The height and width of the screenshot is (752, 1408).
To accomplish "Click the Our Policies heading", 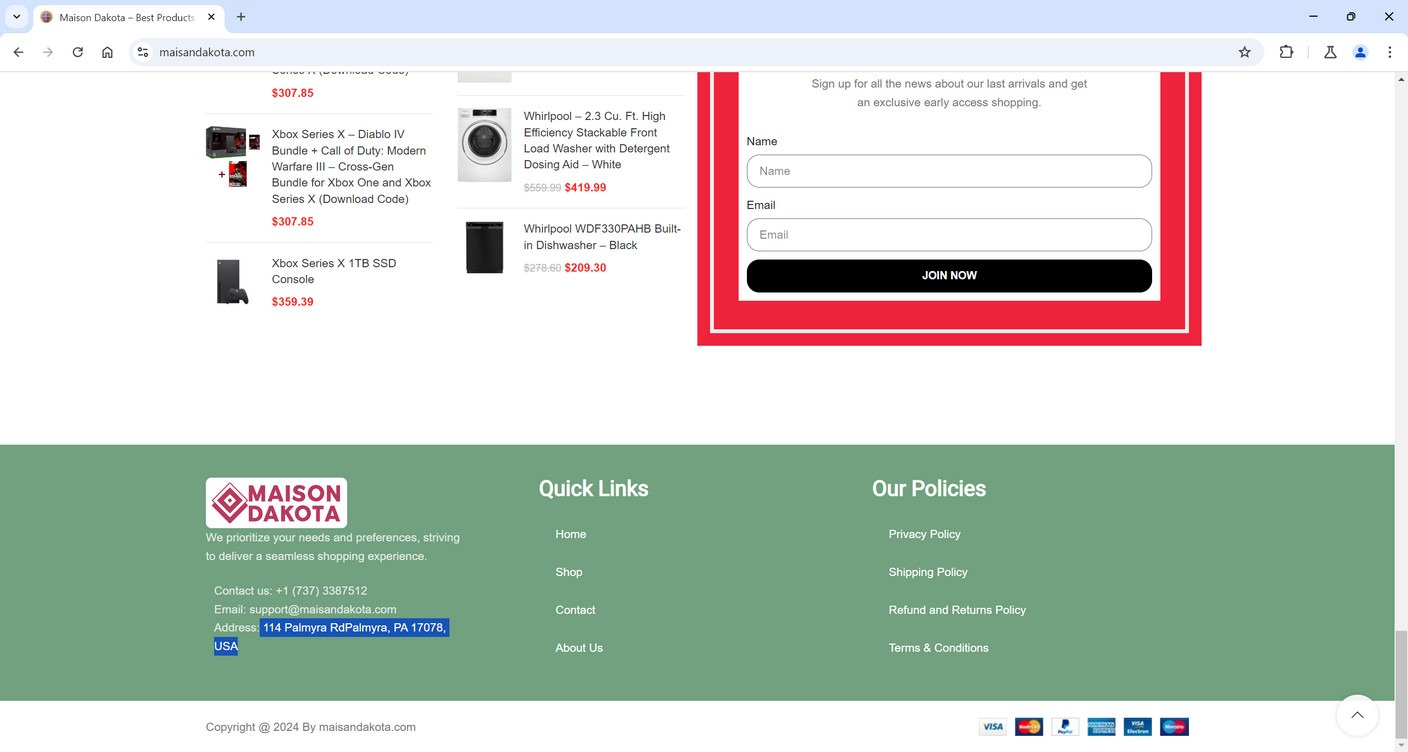I will (x=929, y=489).
